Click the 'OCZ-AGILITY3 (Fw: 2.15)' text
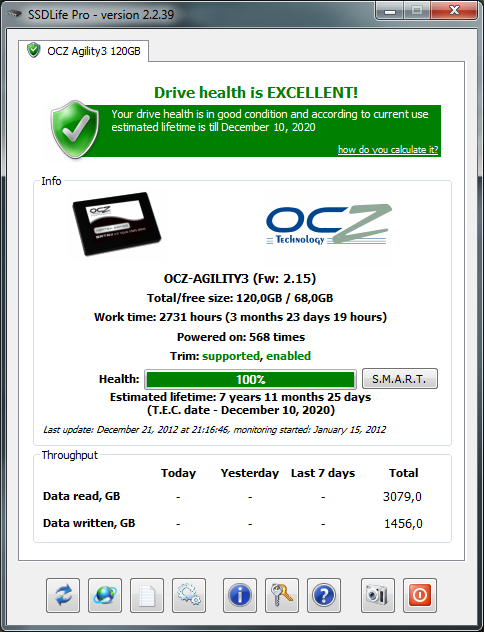 point(240,279)
